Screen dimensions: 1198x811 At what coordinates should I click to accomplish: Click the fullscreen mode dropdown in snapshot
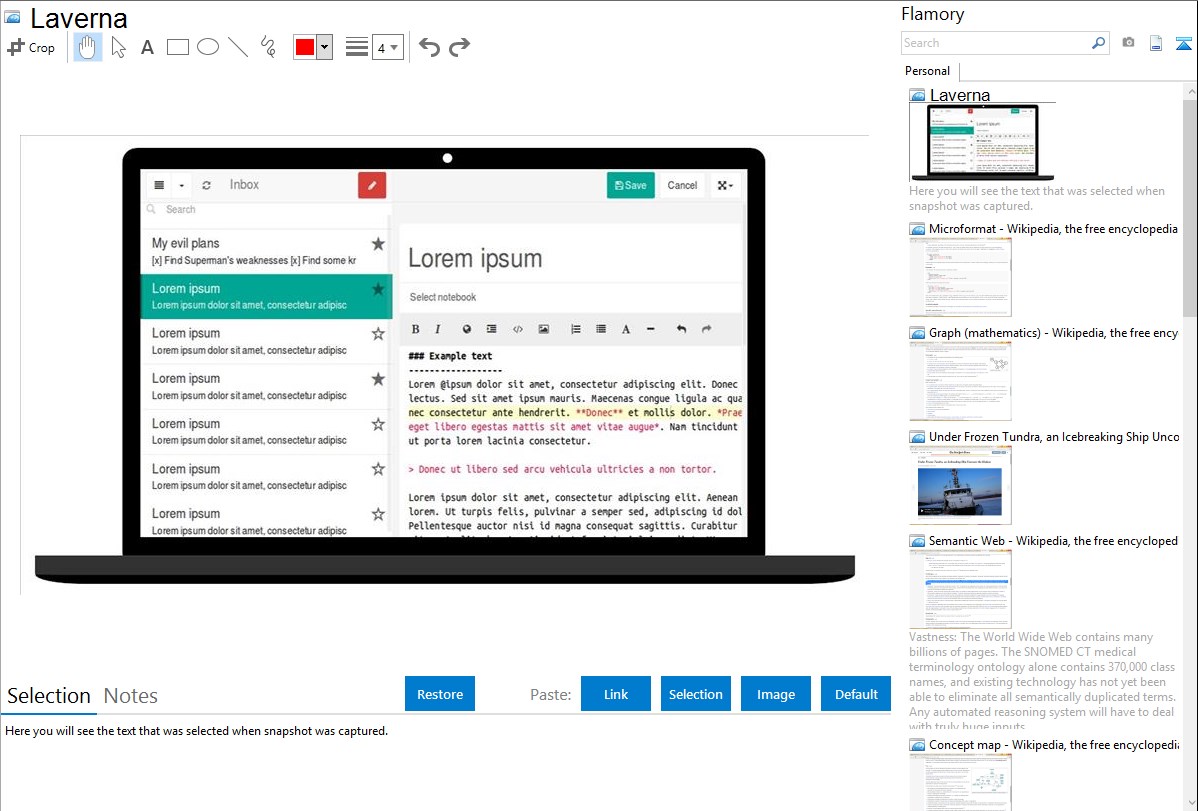click(x=724, y=185)
